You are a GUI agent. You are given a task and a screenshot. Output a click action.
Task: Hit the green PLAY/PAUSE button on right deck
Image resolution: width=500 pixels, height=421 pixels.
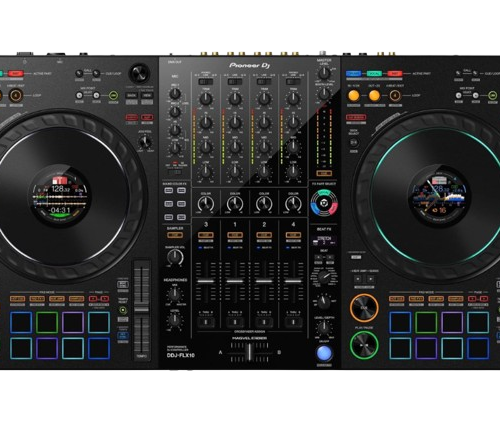click(364, 346)
